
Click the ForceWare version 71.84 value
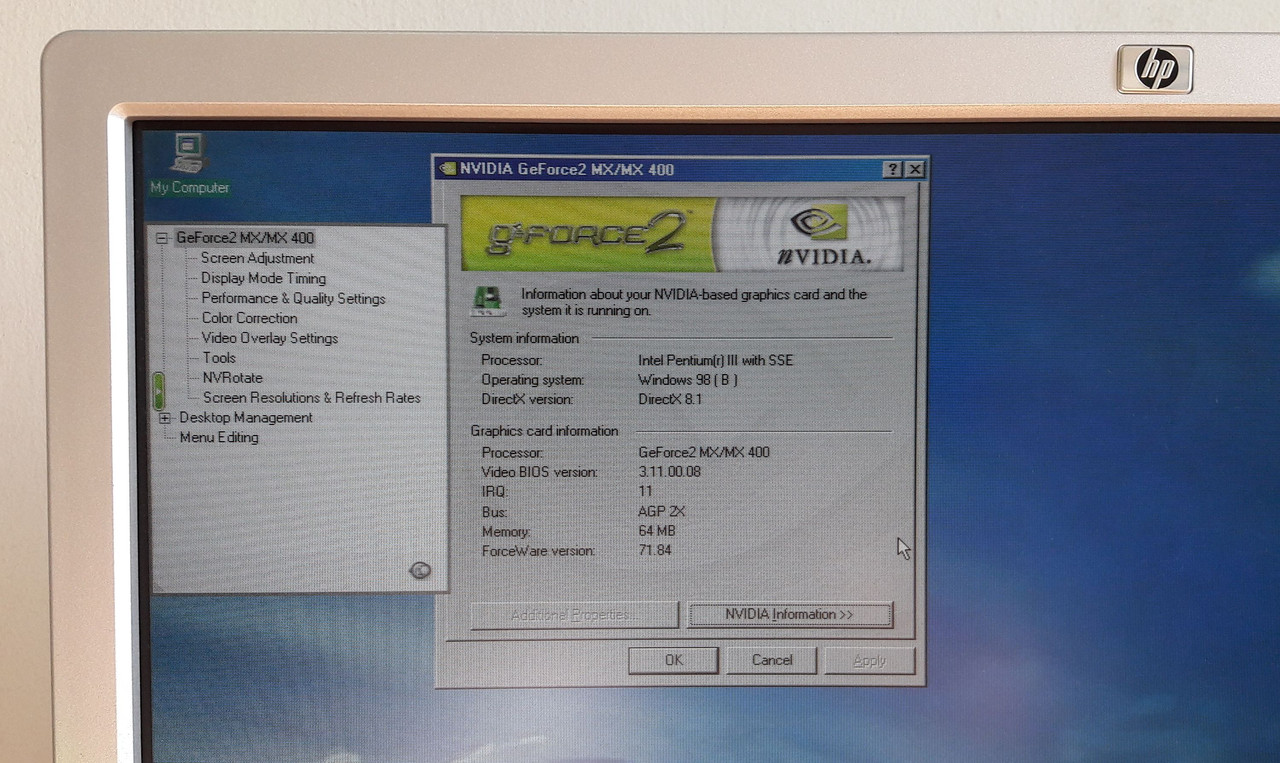[654, 551]
